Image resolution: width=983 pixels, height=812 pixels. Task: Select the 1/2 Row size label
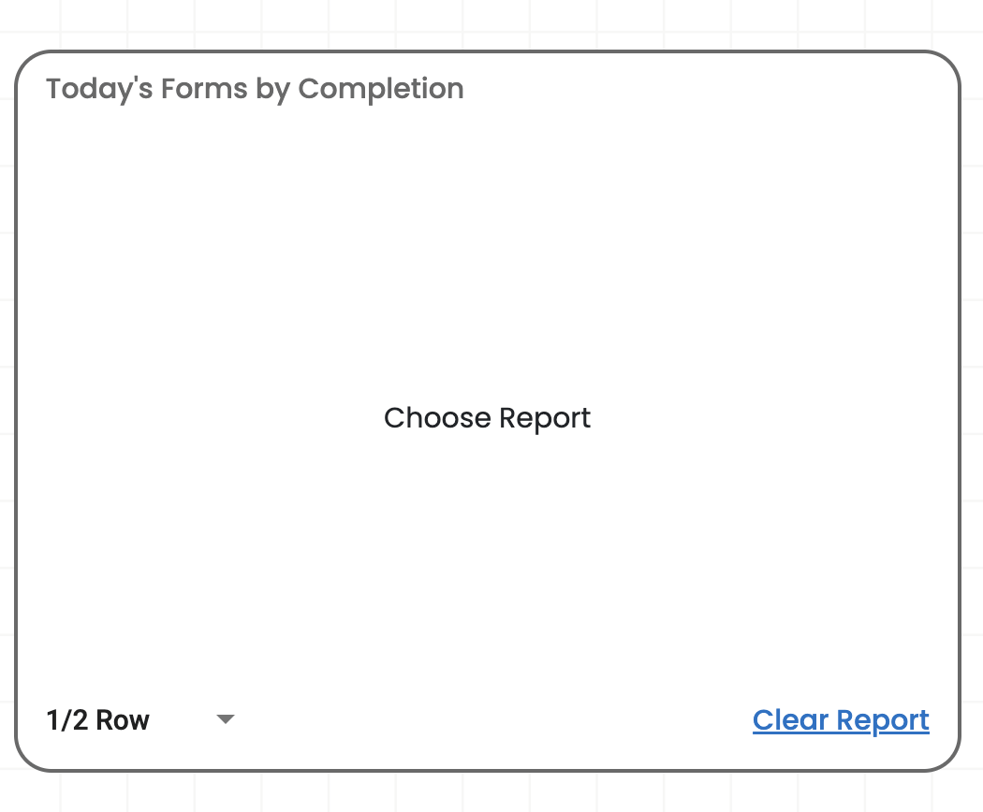(98, 720)
